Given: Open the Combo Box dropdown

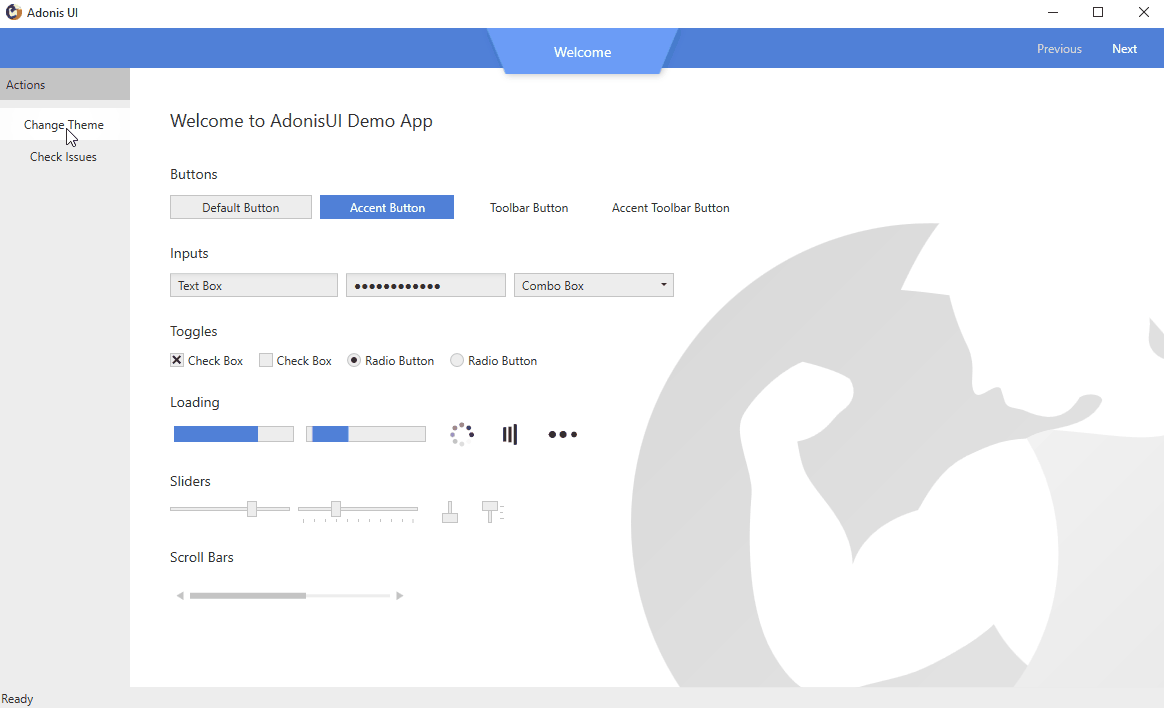Looking at the screenshot, I should [594, 285].
